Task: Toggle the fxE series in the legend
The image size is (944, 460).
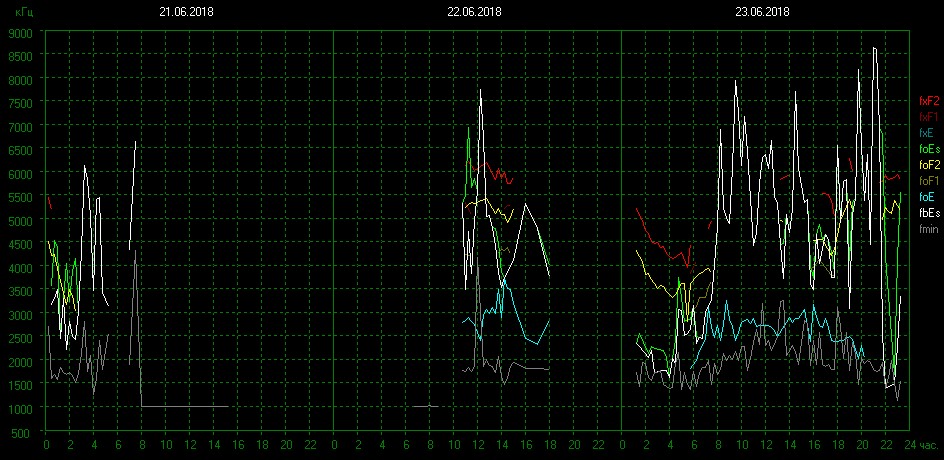Action: [927, 133]
